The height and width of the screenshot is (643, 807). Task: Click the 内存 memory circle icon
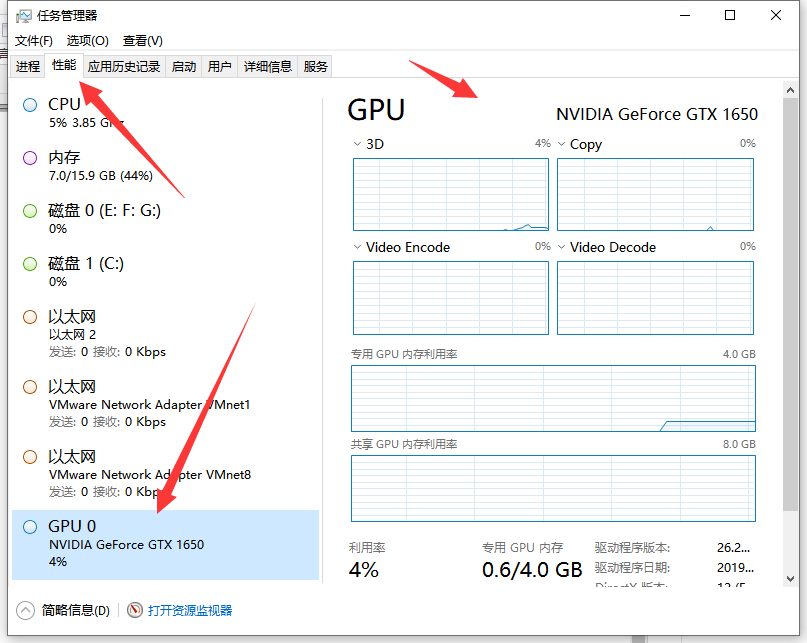pyautogui.click(x=30, y=158)
